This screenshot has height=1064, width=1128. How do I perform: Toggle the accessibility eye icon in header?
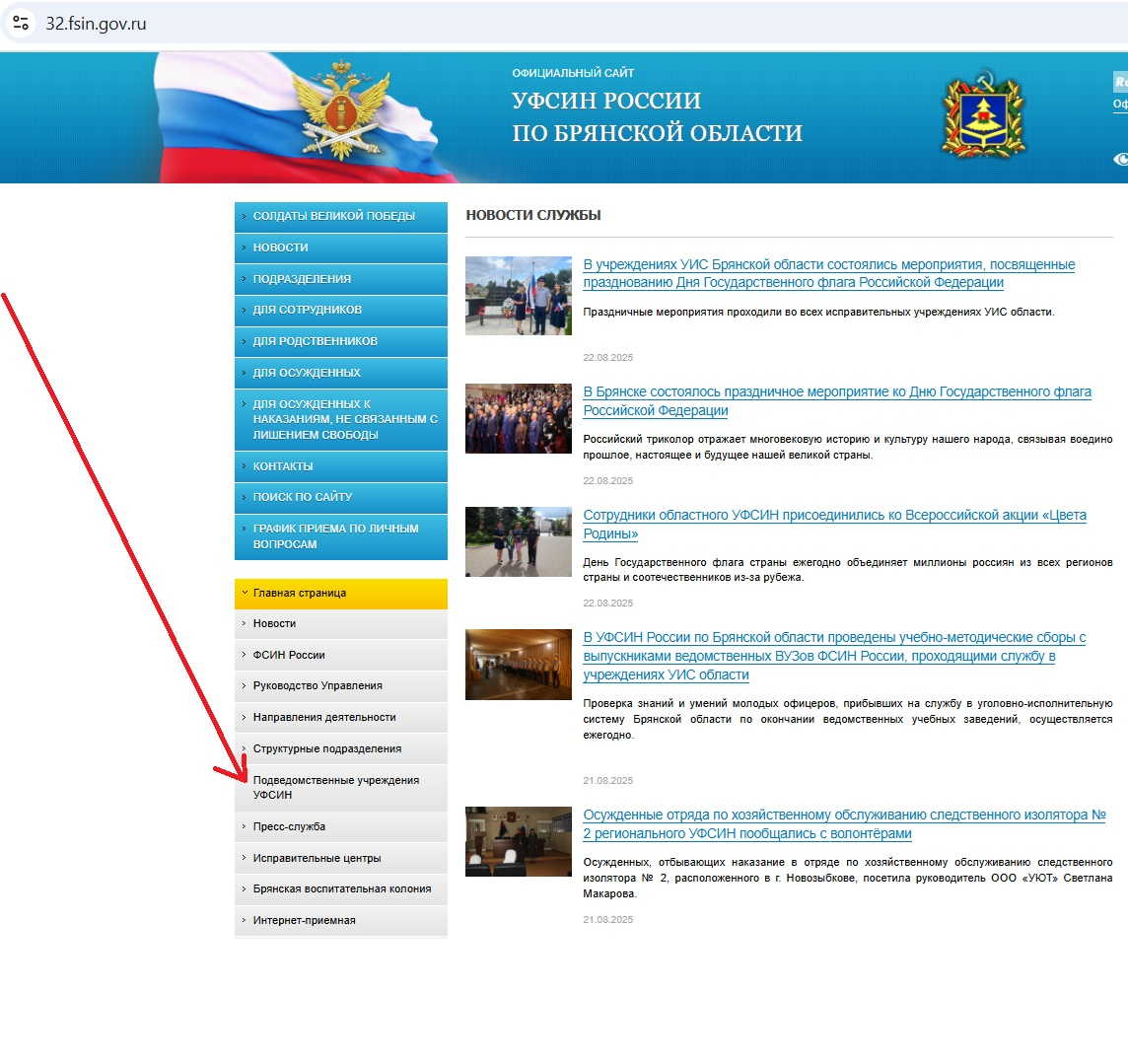click(1121, 159)
